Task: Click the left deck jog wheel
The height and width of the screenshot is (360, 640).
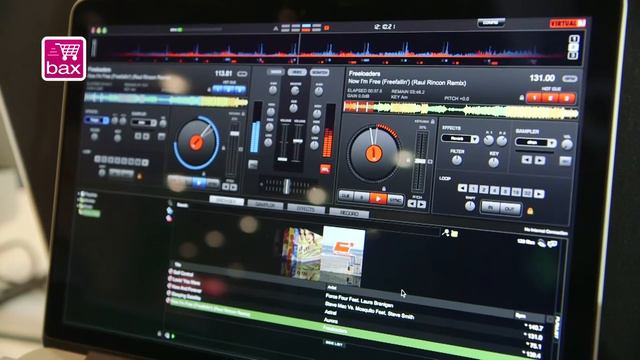Action: point(196,142)
